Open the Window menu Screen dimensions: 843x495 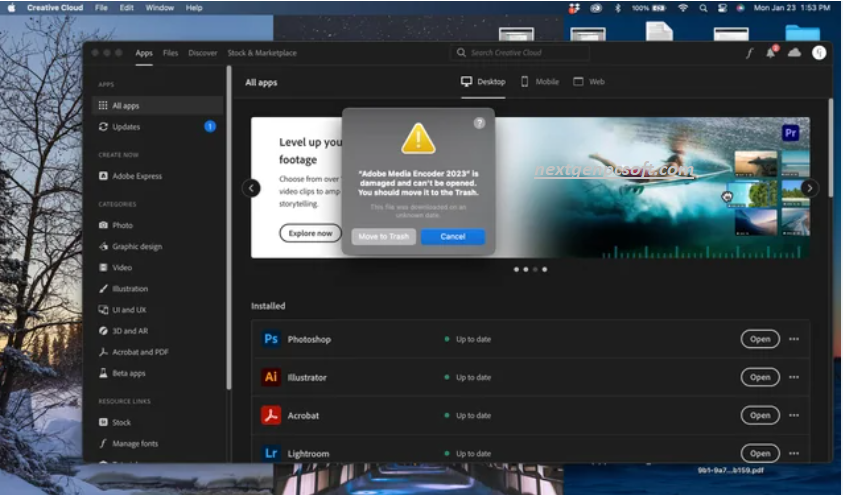tap(160, 8)
